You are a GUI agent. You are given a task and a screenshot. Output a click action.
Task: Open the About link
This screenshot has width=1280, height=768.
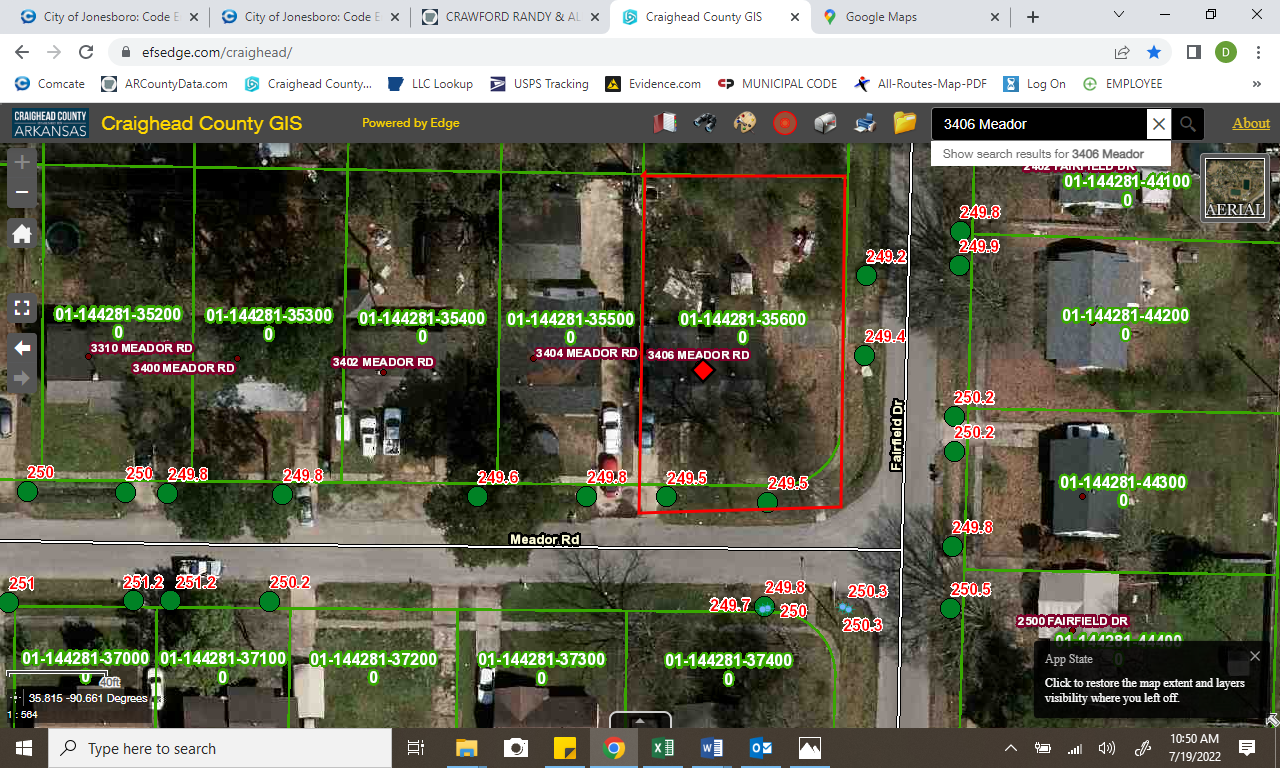click(x=1250, y=123)
